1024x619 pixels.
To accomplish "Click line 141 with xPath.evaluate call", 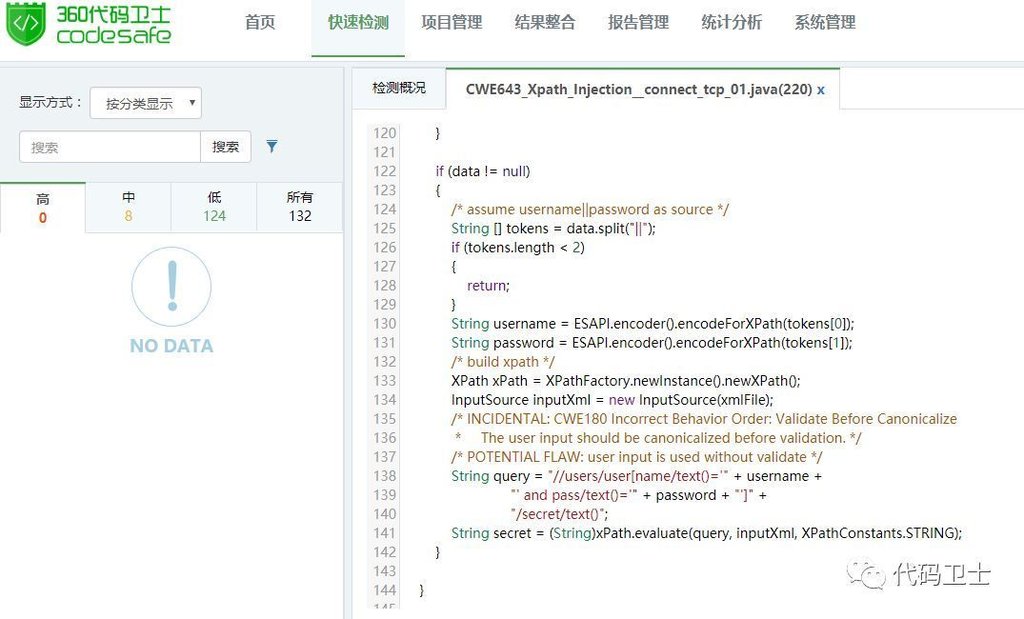I will pyautogui.click(x=705, y=533).
